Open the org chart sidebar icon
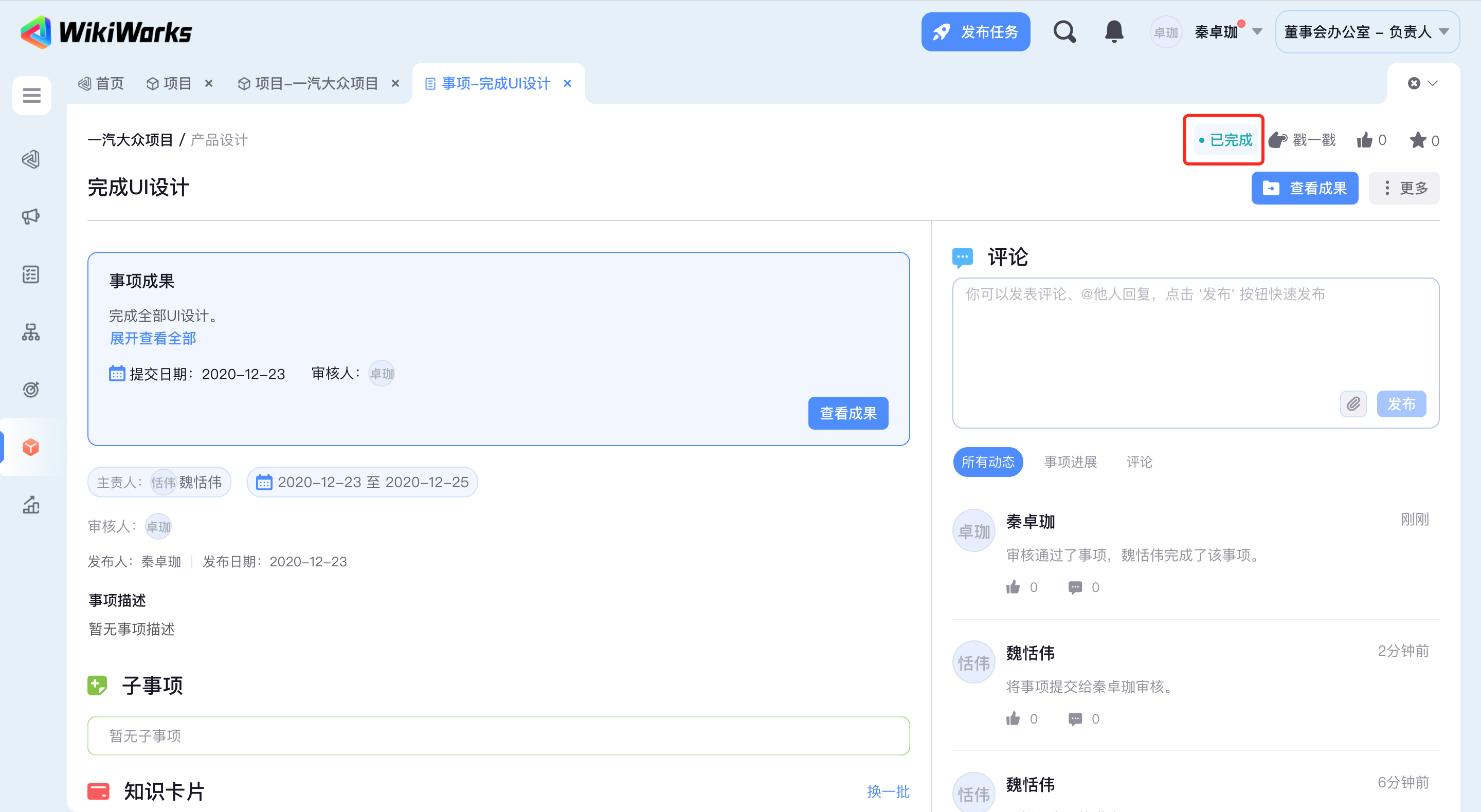The width and height of the screenshot is (1481, 812). coord(31,332)
